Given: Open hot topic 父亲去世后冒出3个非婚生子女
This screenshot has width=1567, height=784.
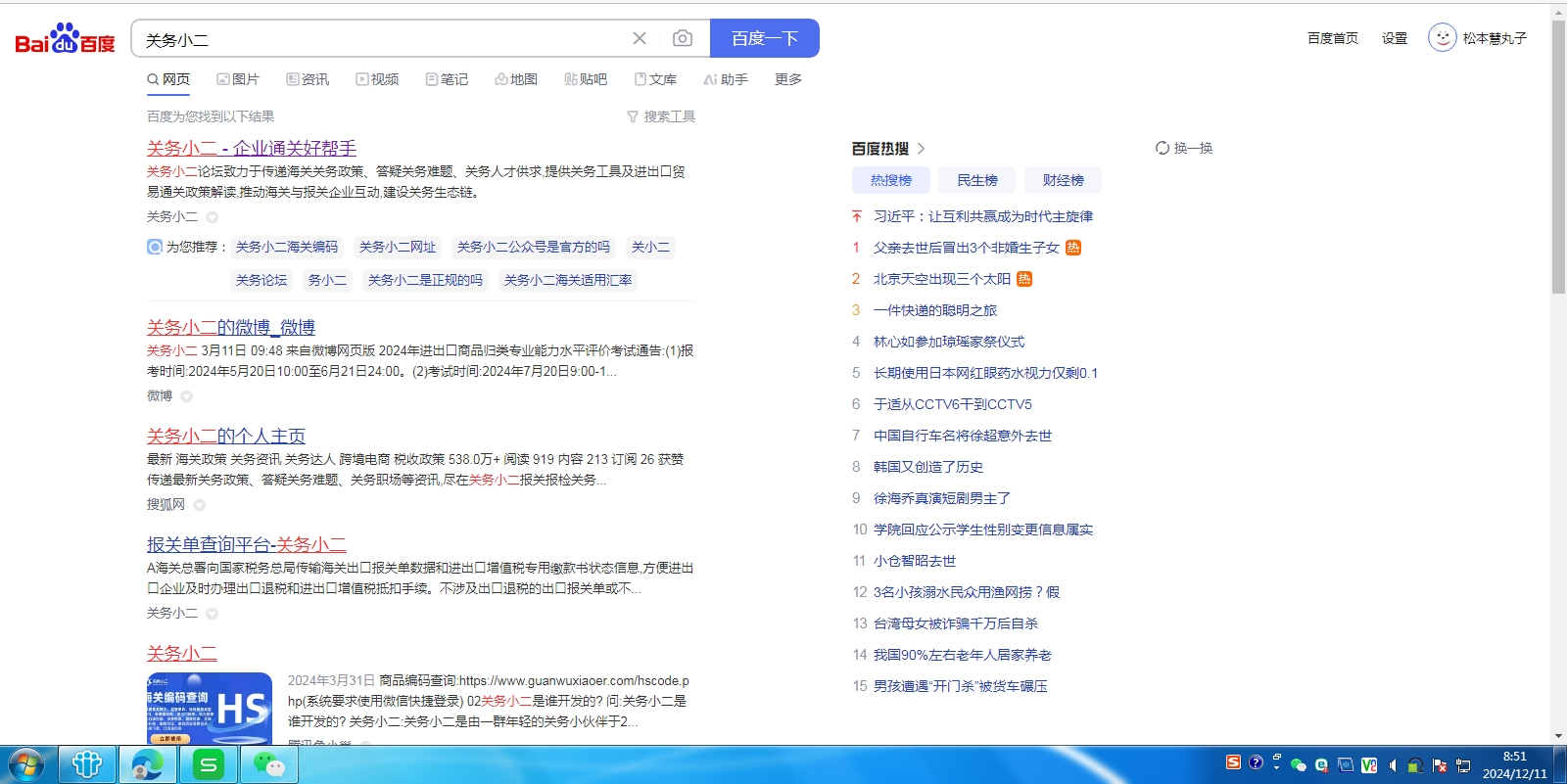Looking at the screenshot, I should pos(967,248).
